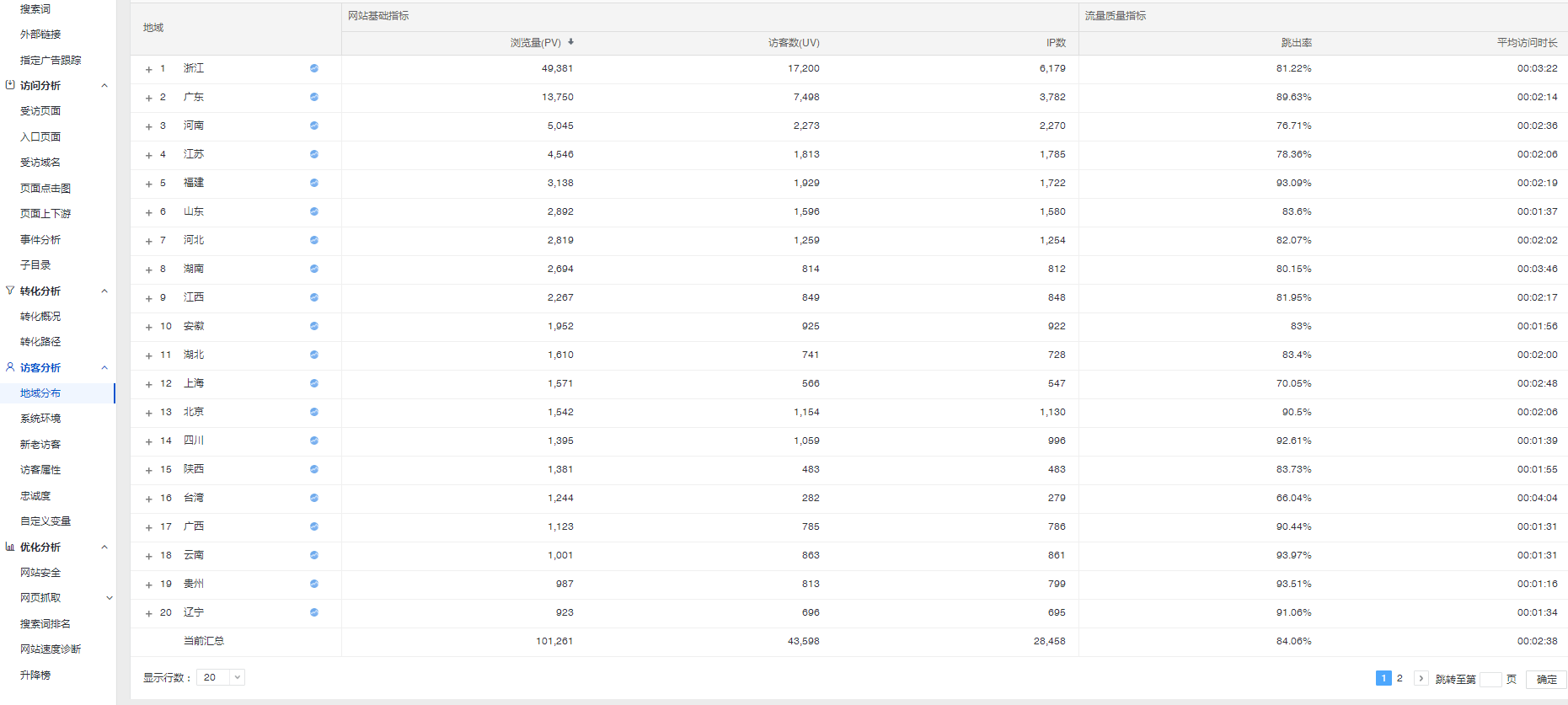The image size is (1568, 705).
Task: Click the blue icon next to 上海
Action: [314, 383]
